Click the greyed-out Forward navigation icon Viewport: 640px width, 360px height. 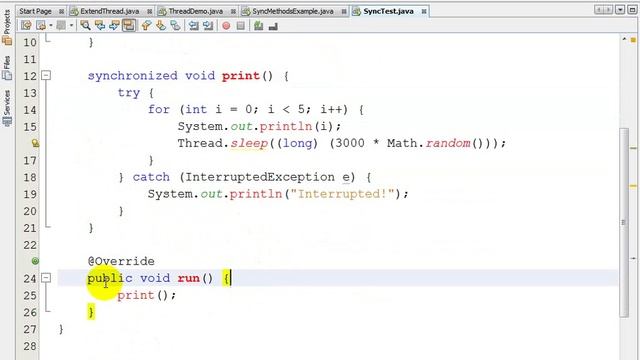(61, 26)
